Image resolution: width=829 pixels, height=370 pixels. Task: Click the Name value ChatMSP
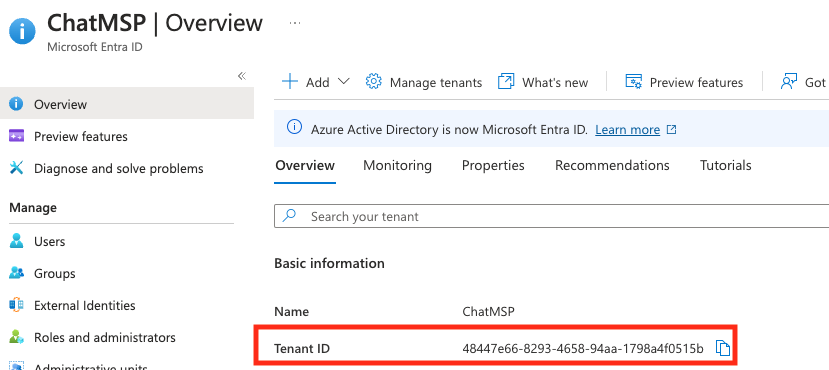[488, 312]
